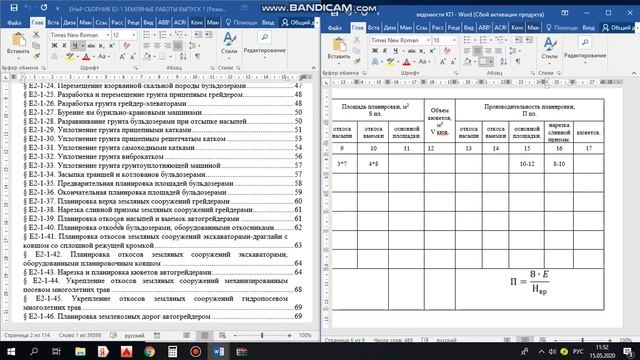Image resolution: width=640 pixels, height=360 pixels.
Task: Open bullet list dropdown arrow in left window
Action: click(154, 35)
